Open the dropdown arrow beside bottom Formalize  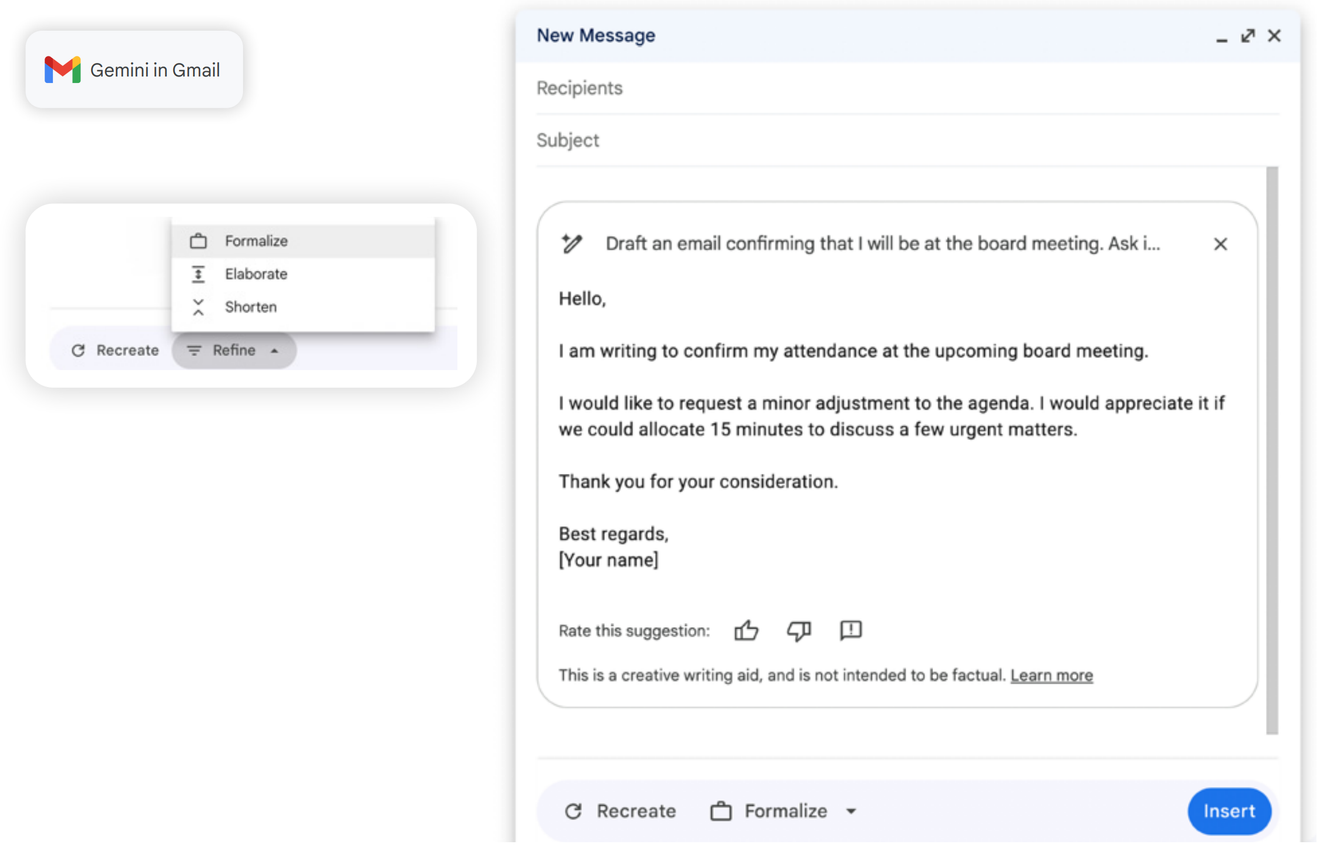point(851,812)
